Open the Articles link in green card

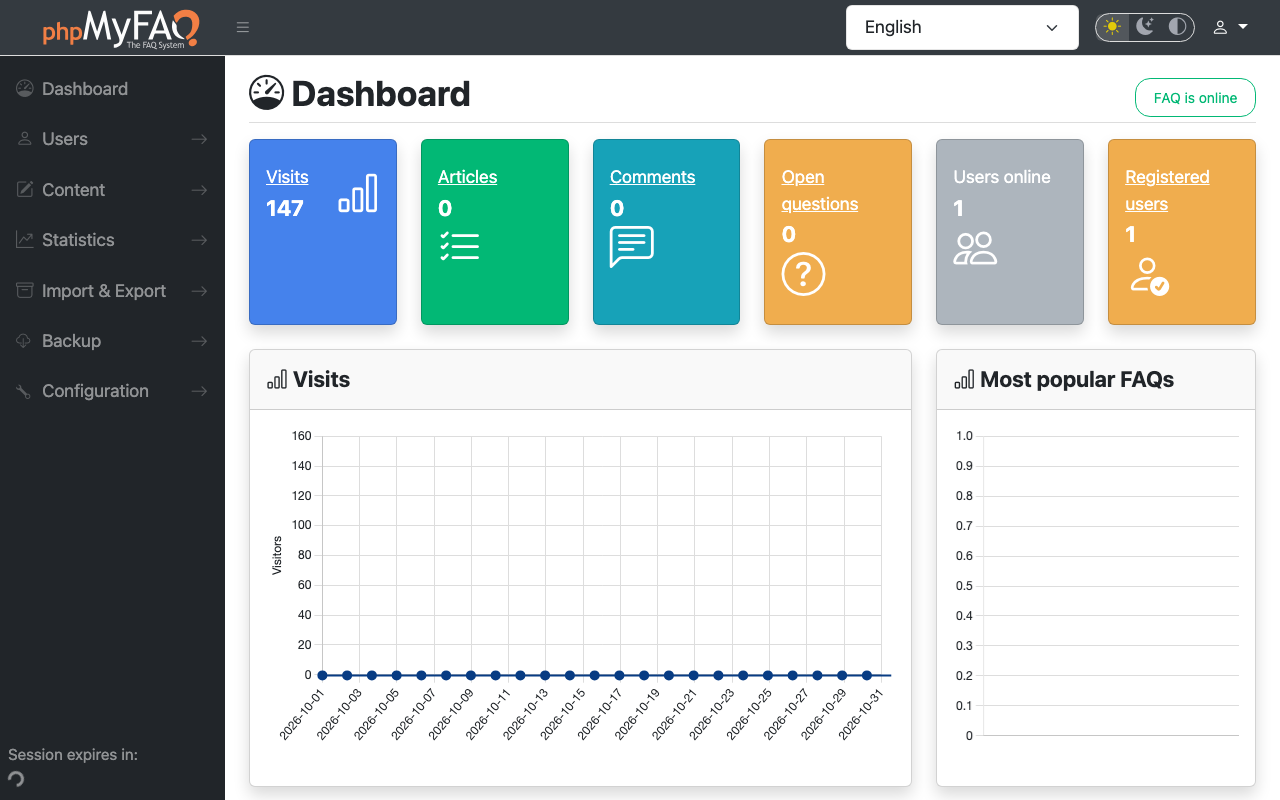pyautogui.click(x=467, y=177)
